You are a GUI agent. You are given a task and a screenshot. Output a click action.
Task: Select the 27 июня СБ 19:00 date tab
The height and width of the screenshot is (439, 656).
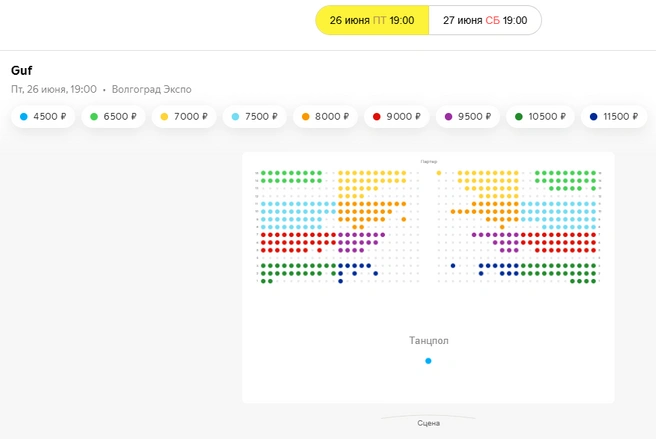point(485,20)
